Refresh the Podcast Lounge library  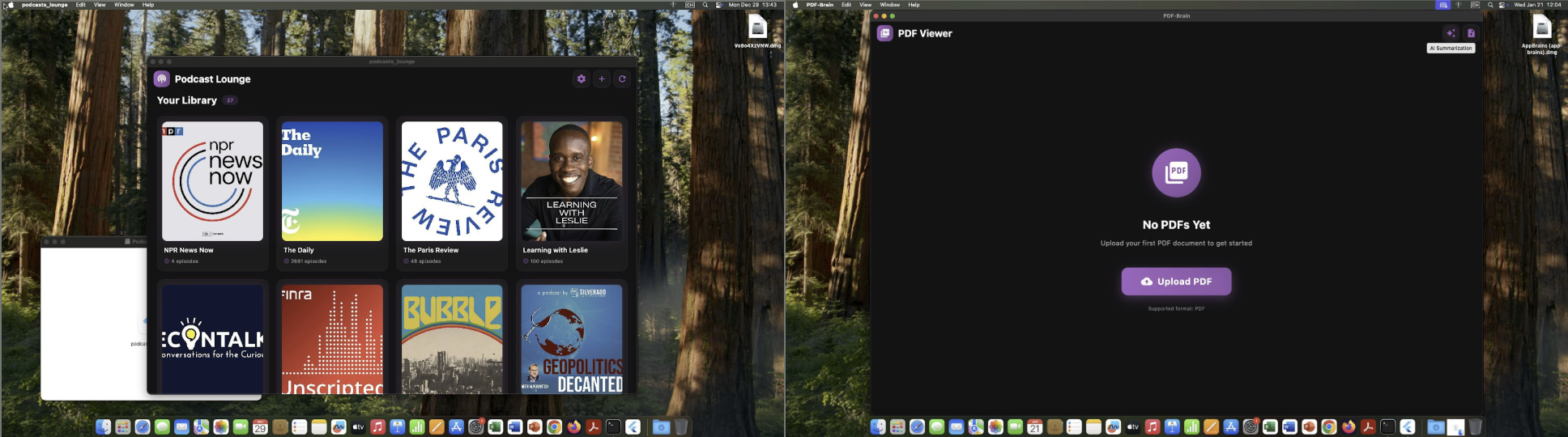pos(622,78)
